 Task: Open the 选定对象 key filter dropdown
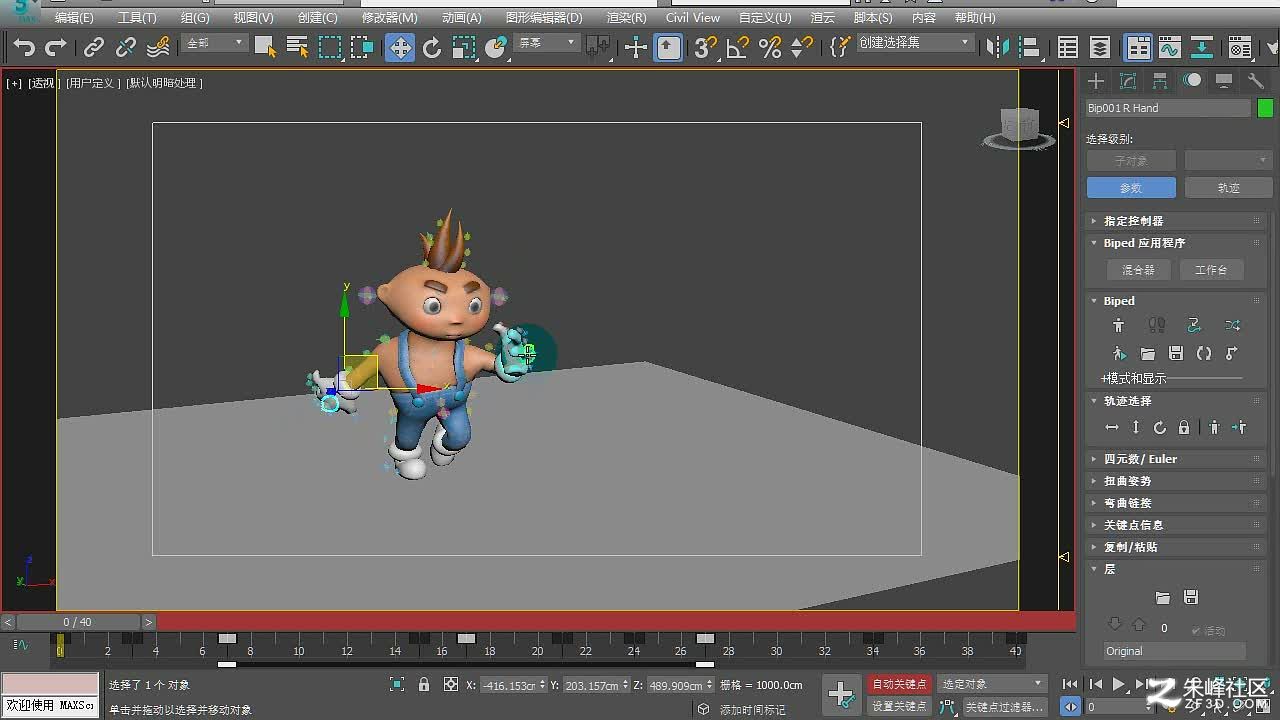992,684
